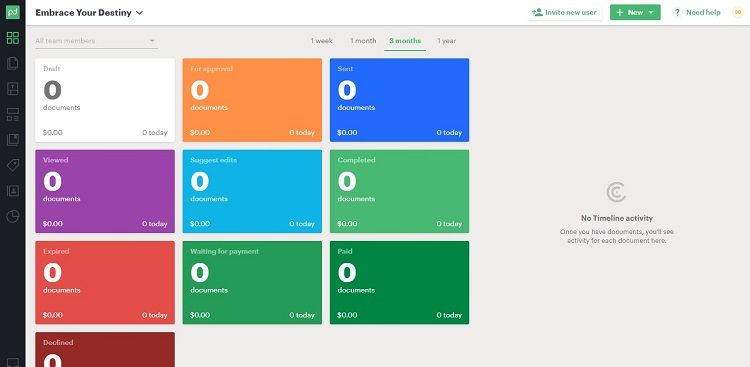750x367 pixels.
Task: Select the 1 month tab
Action: [363, 41]
